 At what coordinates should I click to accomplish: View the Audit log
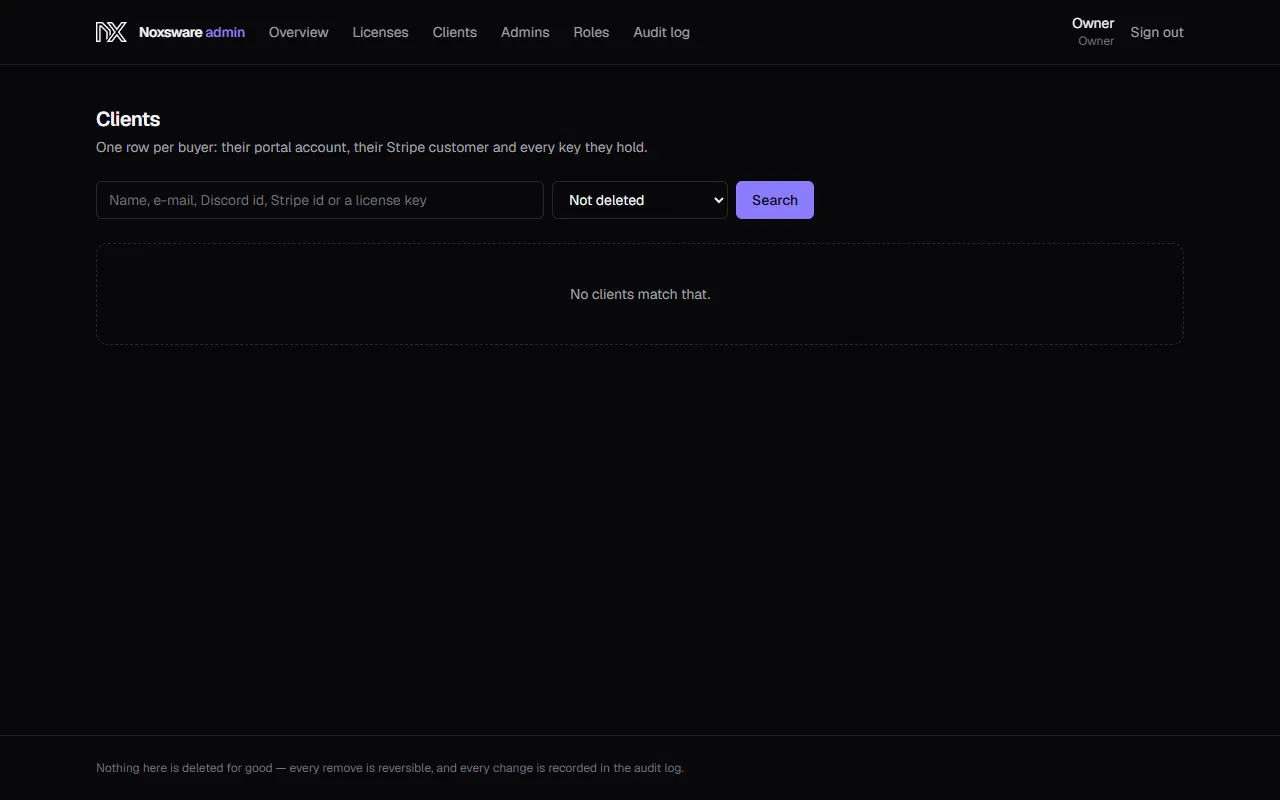click(661, 32)
